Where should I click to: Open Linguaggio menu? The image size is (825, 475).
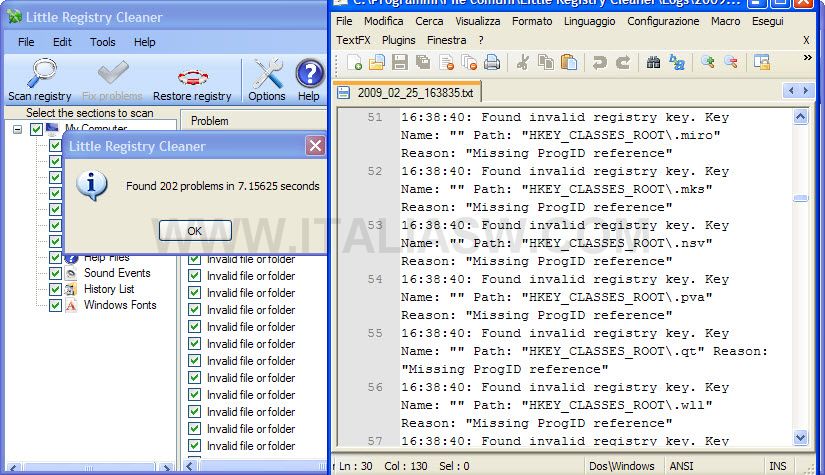[x=589, y=21]
